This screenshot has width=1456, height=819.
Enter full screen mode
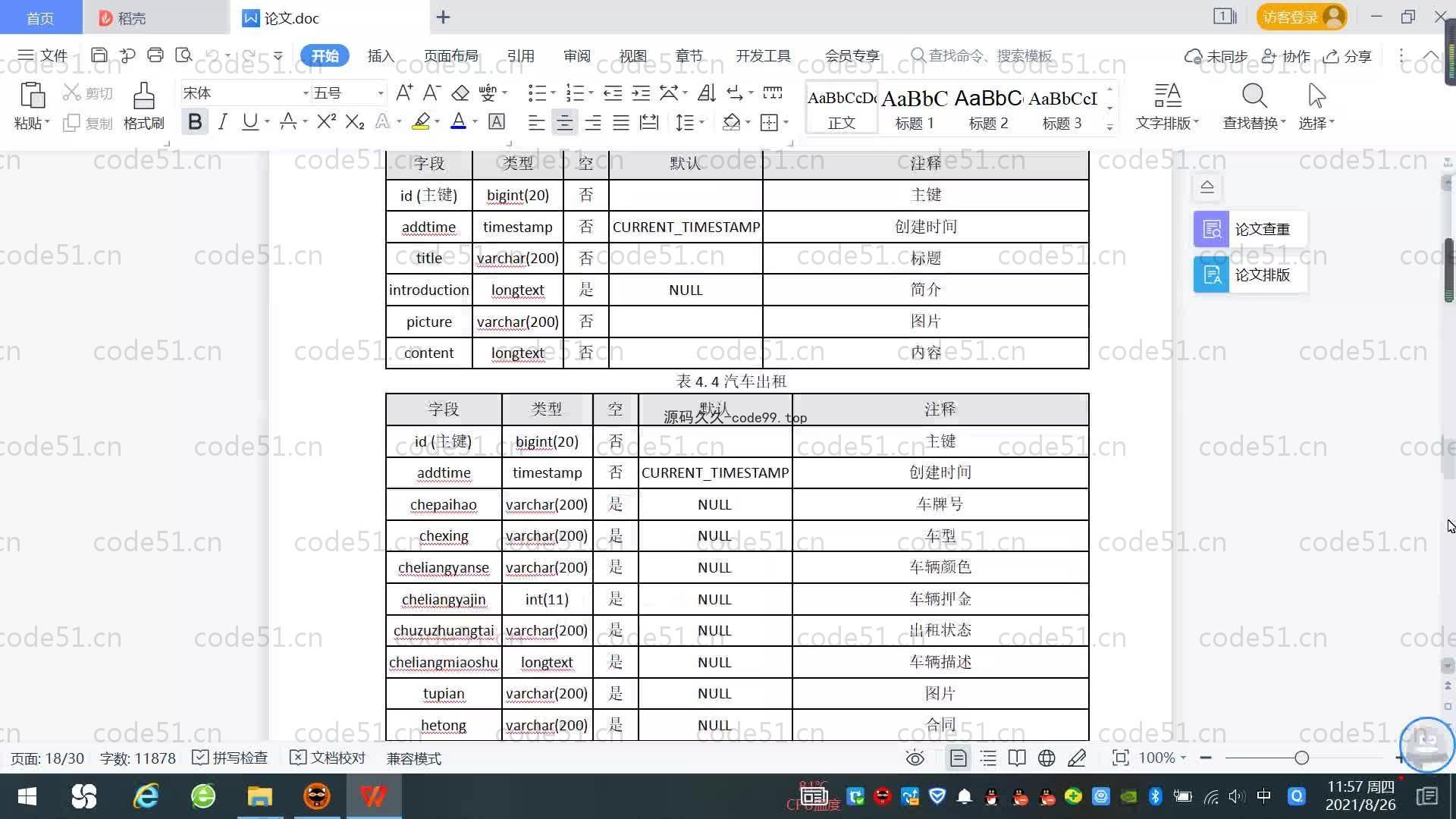click(1120, 758)
